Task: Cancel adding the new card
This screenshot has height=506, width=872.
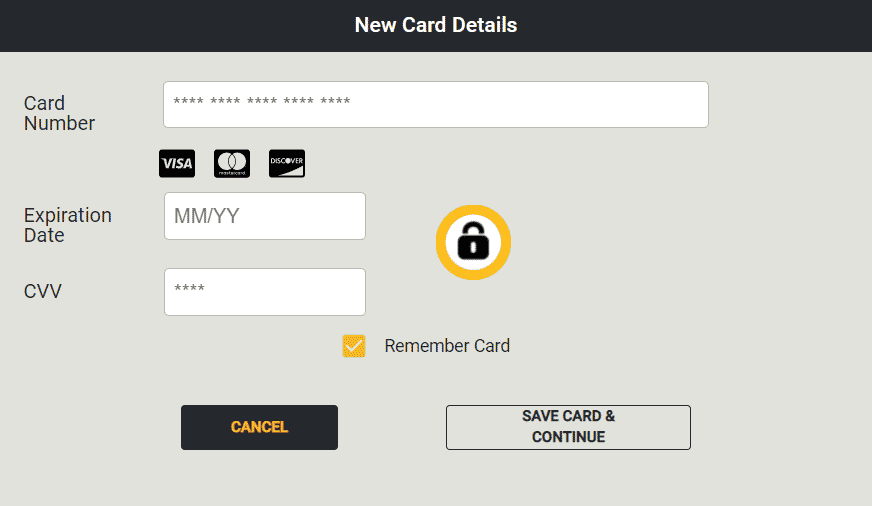Action: (x=259, y=427)
